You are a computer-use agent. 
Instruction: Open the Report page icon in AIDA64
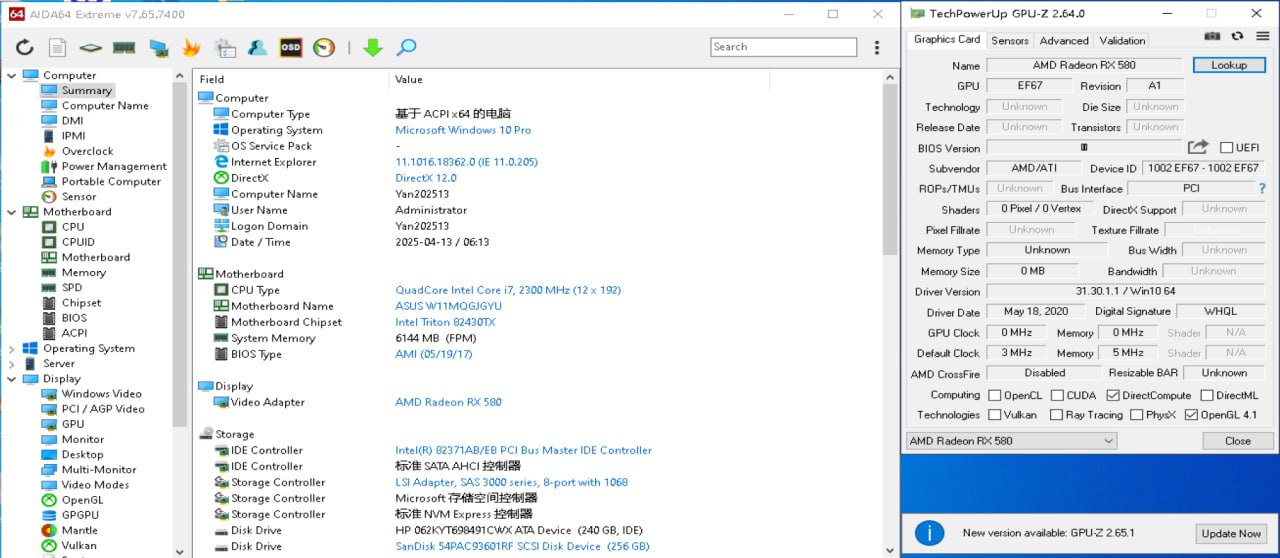click(58, 47)
